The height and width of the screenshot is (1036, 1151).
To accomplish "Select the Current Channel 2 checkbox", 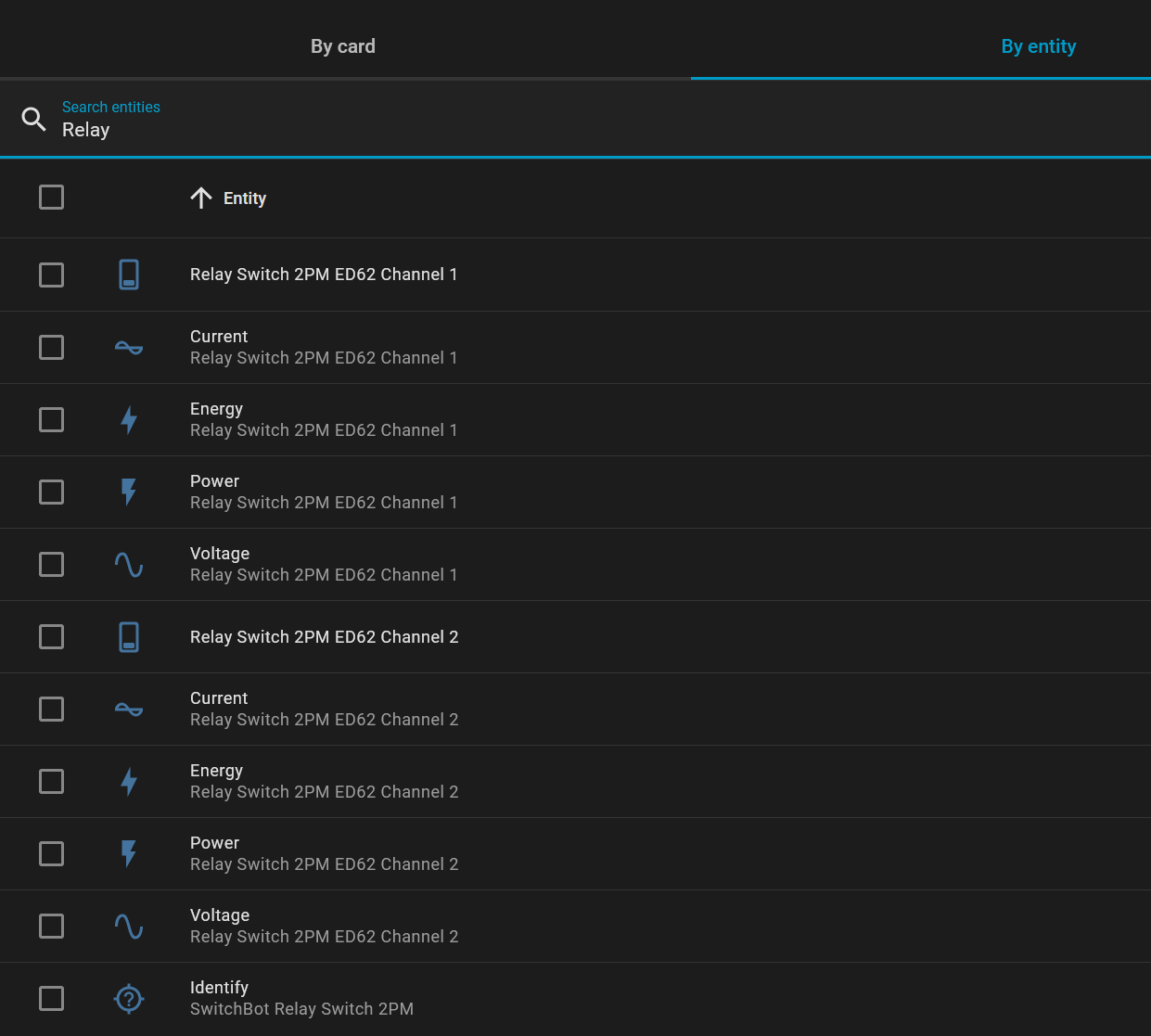I will [52, 710].
